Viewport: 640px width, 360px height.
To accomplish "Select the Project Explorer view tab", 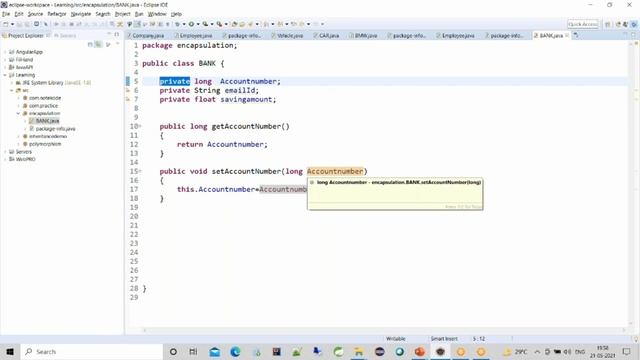I will [25, 36].
